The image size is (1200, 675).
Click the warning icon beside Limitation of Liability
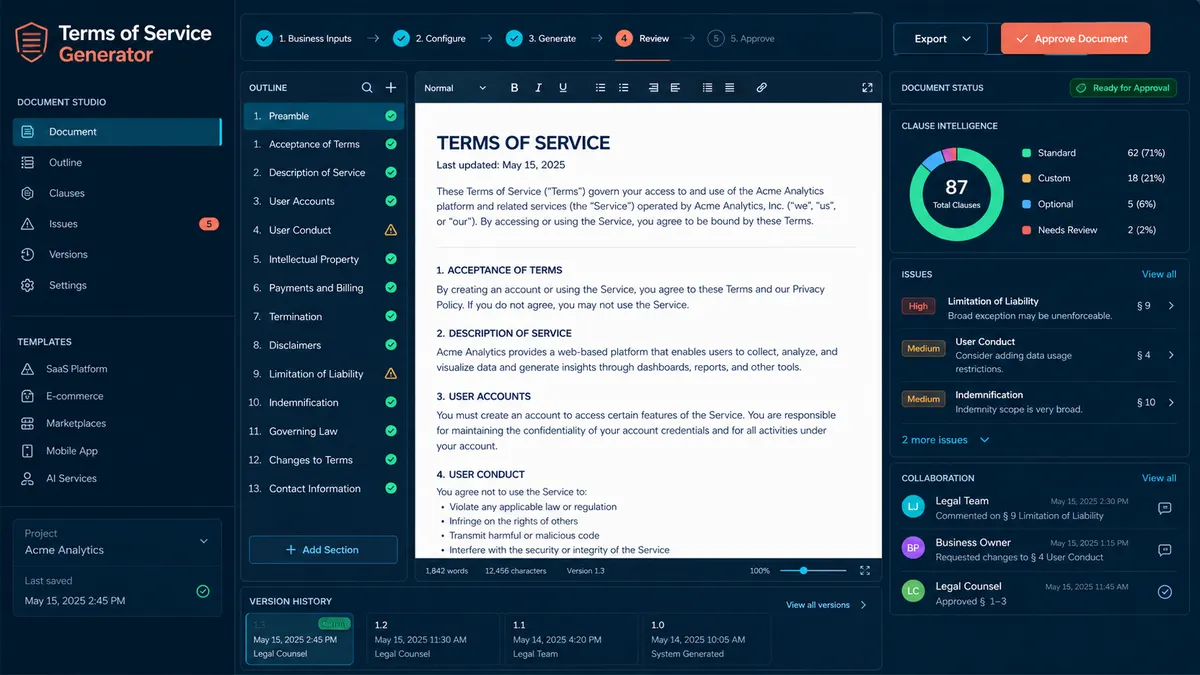coord(391,374)
